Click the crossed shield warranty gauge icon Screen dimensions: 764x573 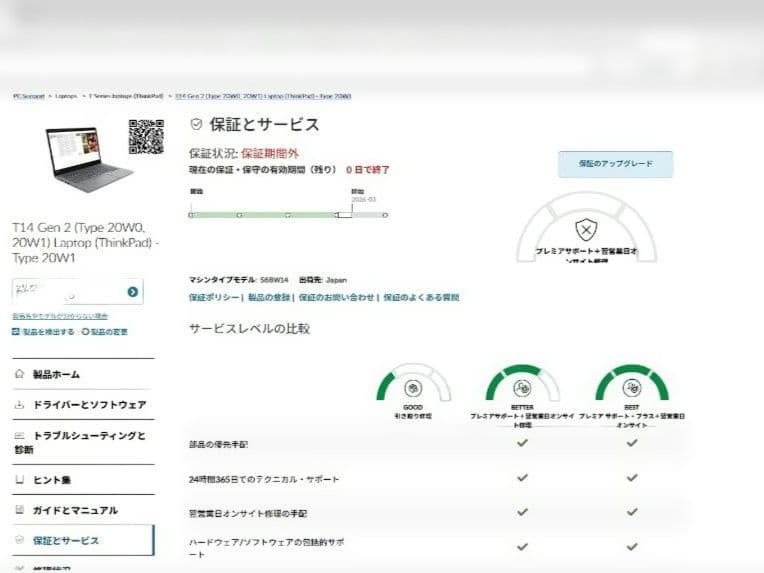(586, 229)
